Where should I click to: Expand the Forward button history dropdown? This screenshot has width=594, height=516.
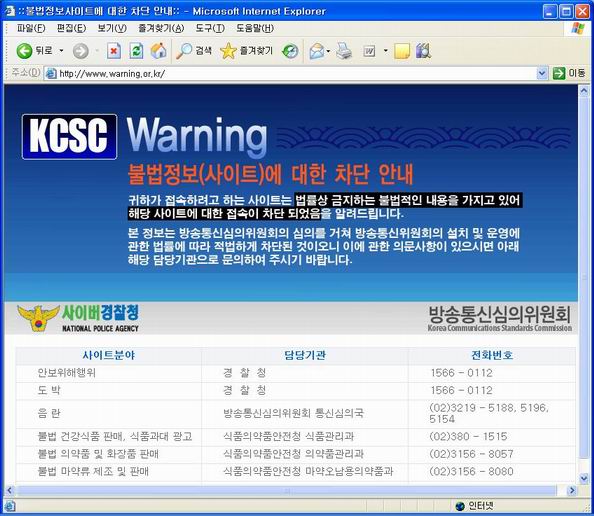[97, 50]
